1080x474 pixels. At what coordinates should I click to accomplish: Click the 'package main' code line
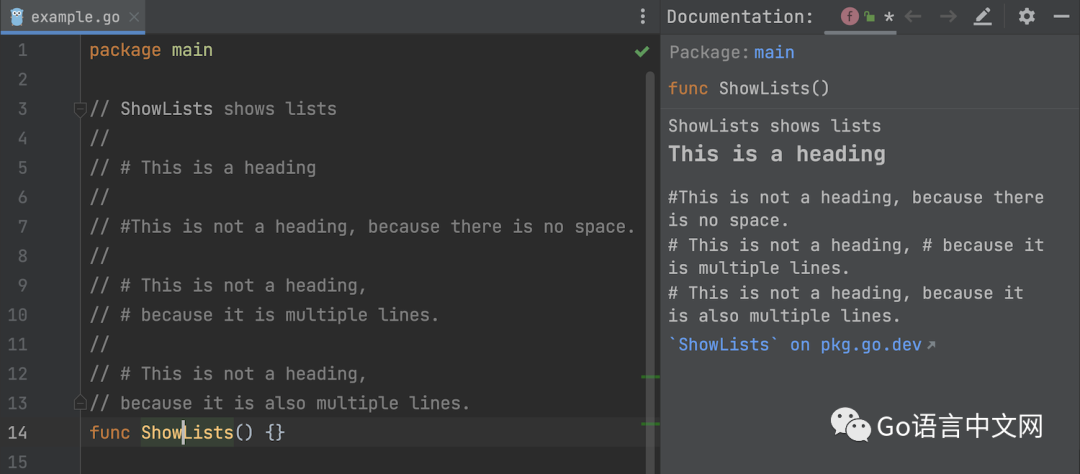click(x=151, y=50)
